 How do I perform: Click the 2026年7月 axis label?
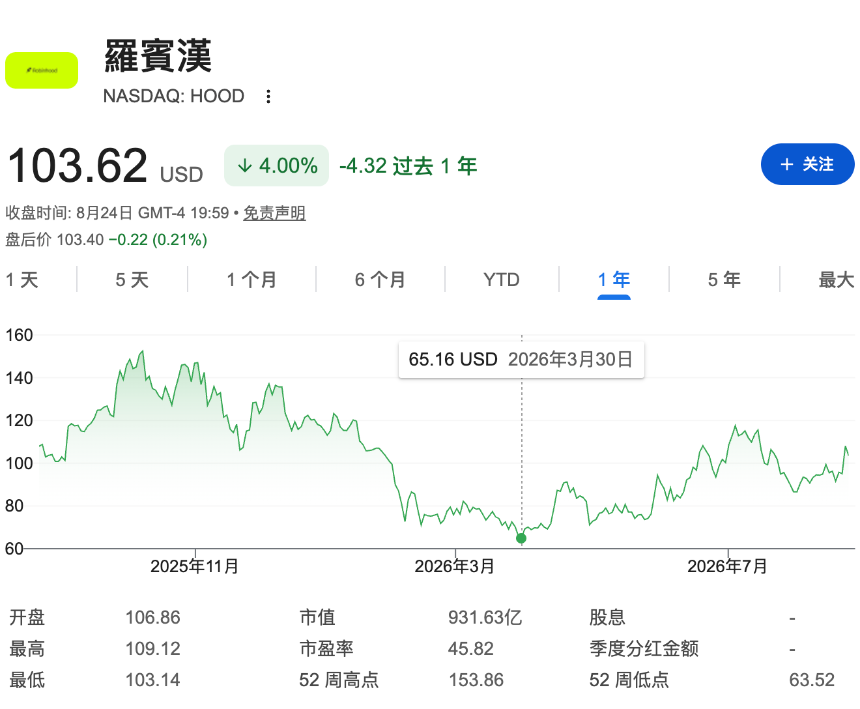click(727, 566)
